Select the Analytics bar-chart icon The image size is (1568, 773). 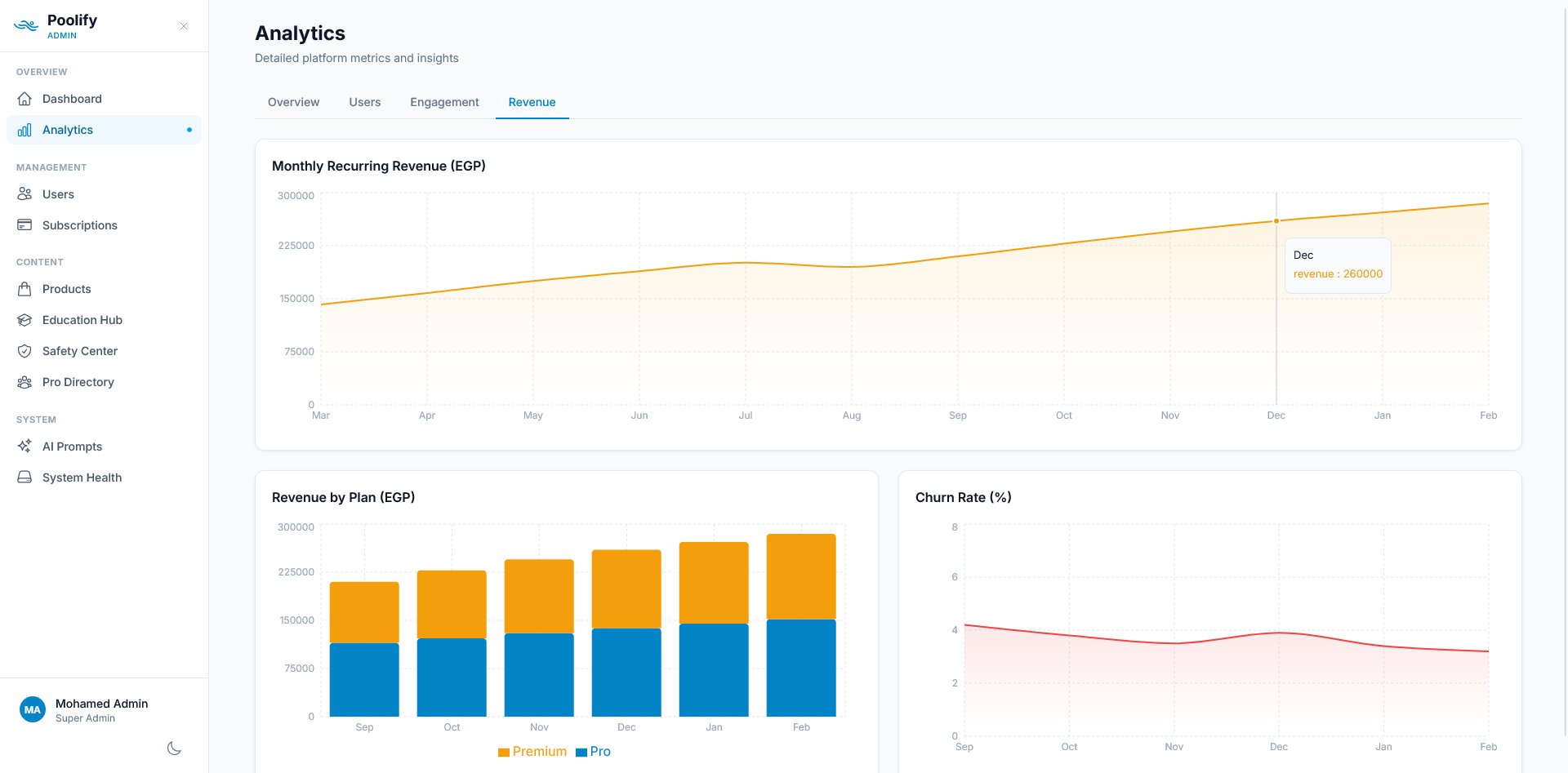click(25, 129)
